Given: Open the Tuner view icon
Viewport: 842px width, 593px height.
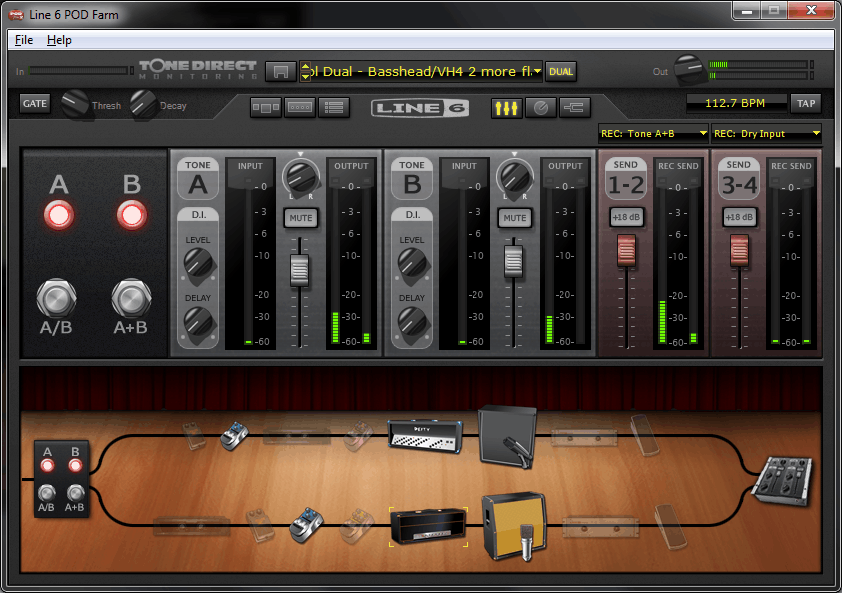Looking at the screenshot, I should (x=541, y=107).
